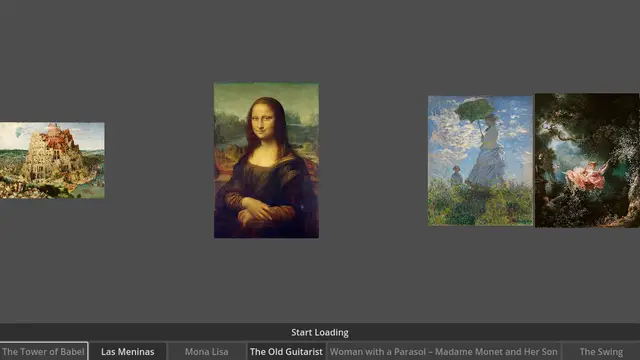Toggle The Tower of Babel button
640x360 pixels.
[44, 351]
